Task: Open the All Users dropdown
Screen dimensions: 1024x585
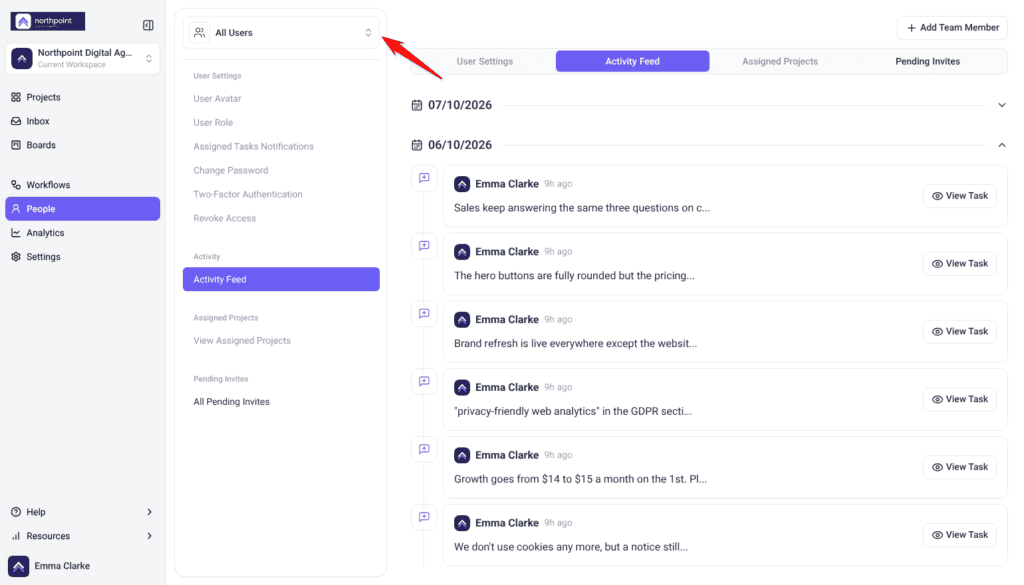Action: [281, 33]
